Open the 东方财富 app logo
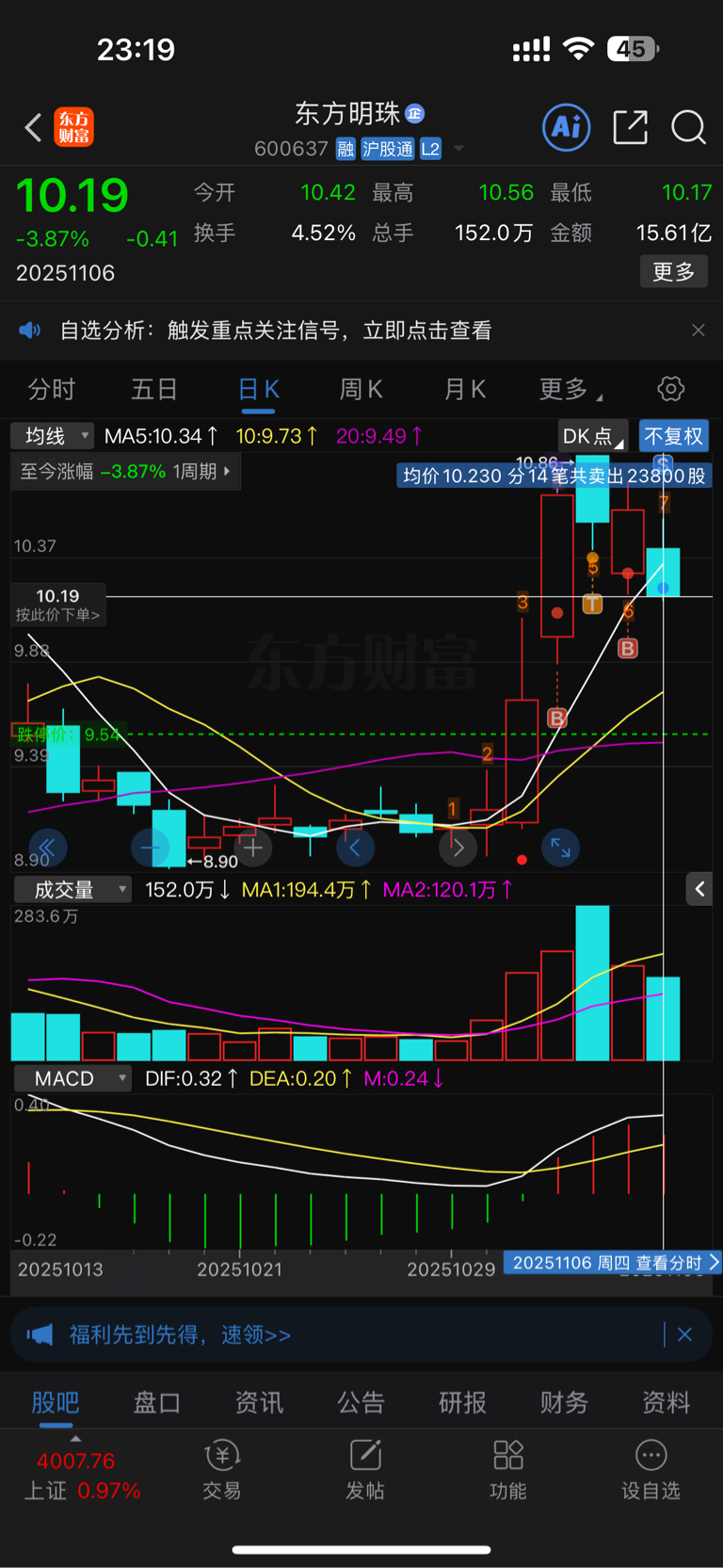 (74, 127)
